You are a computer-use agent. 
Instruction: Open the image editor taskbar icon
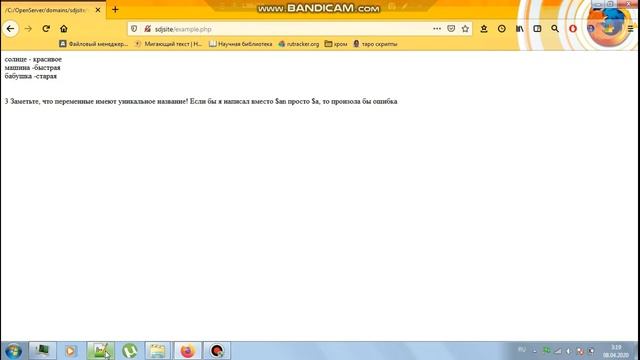(x=100, y=351)
